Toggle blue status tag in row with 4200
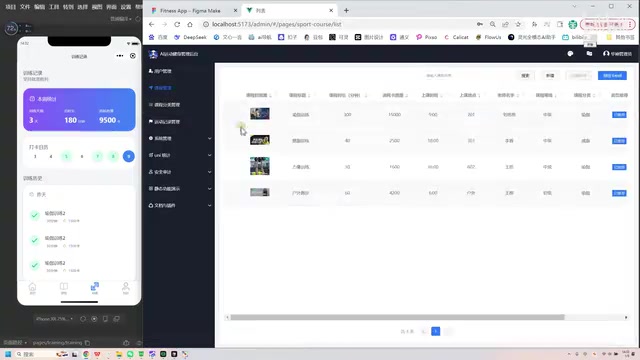This screenshot has width=640, height=360. [x=619, y=193]
